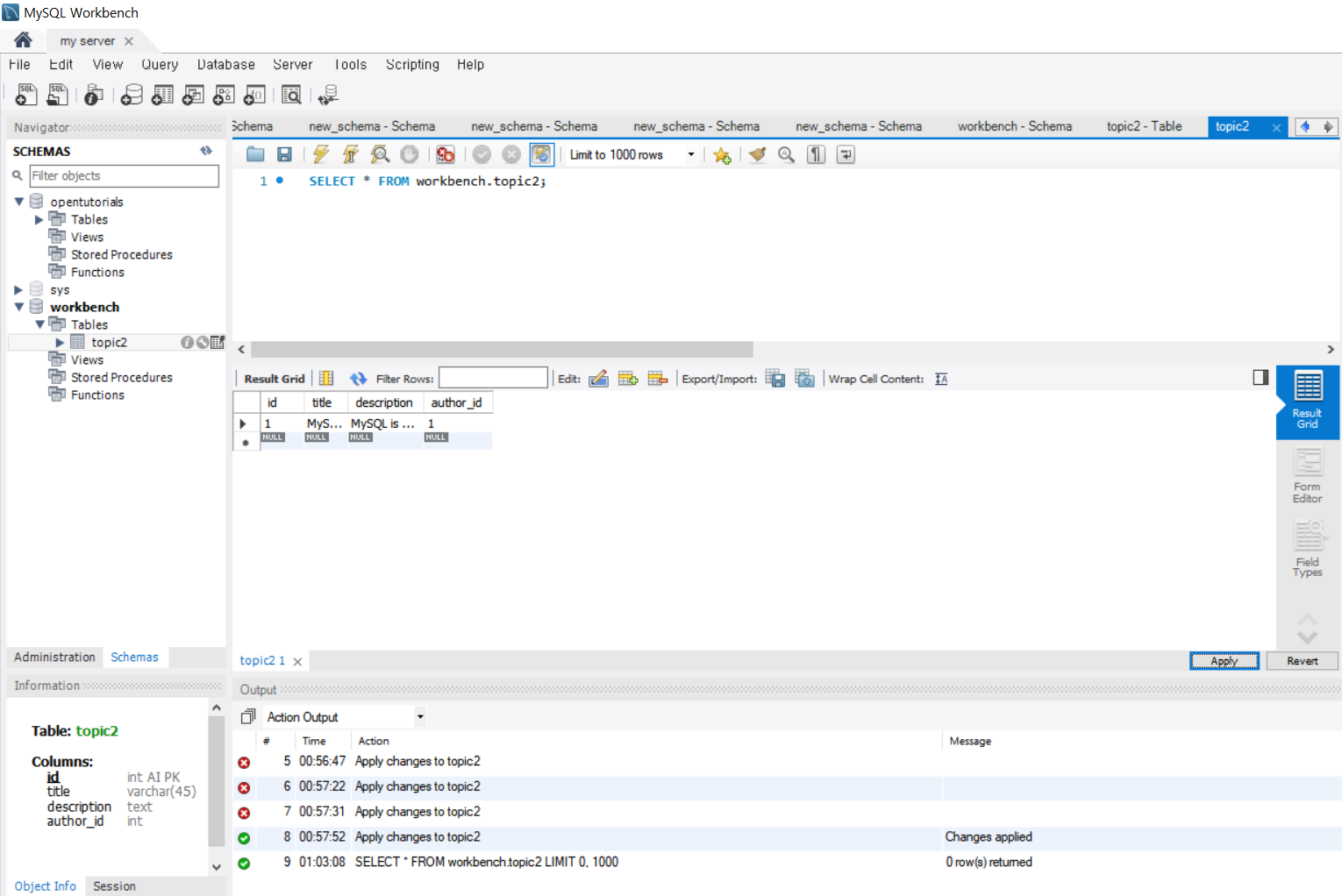Run EXPLAIN on current statement icon

pos(380,154)
